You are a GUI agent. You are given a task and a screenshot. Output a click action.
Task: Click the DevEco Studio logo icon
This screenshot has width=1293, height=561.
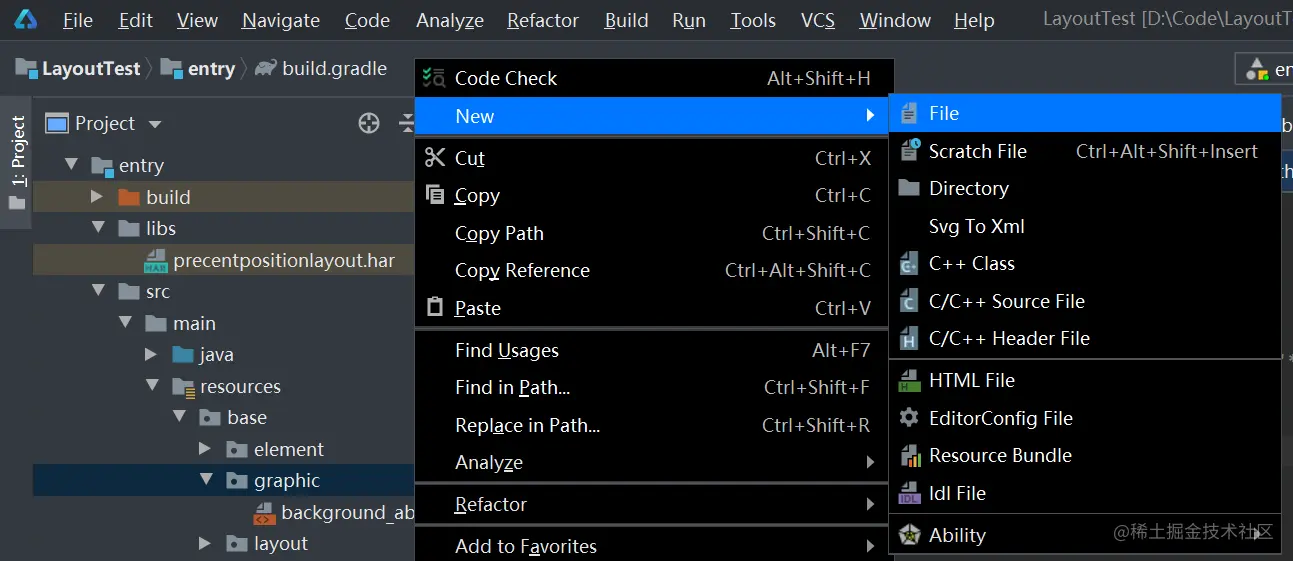coord(26,20)
